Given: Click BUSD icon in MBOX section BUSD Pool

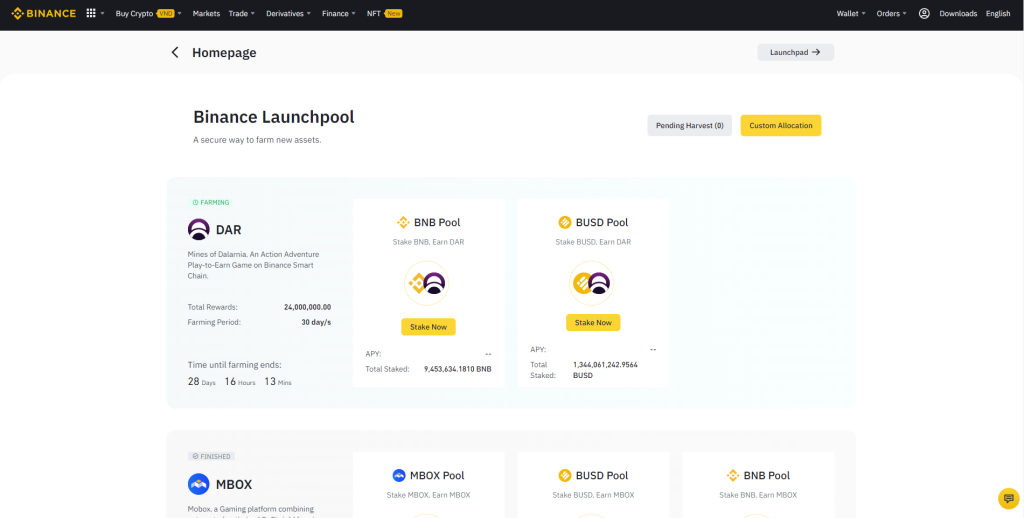Looking at the screenshot, I should point(565,475).
